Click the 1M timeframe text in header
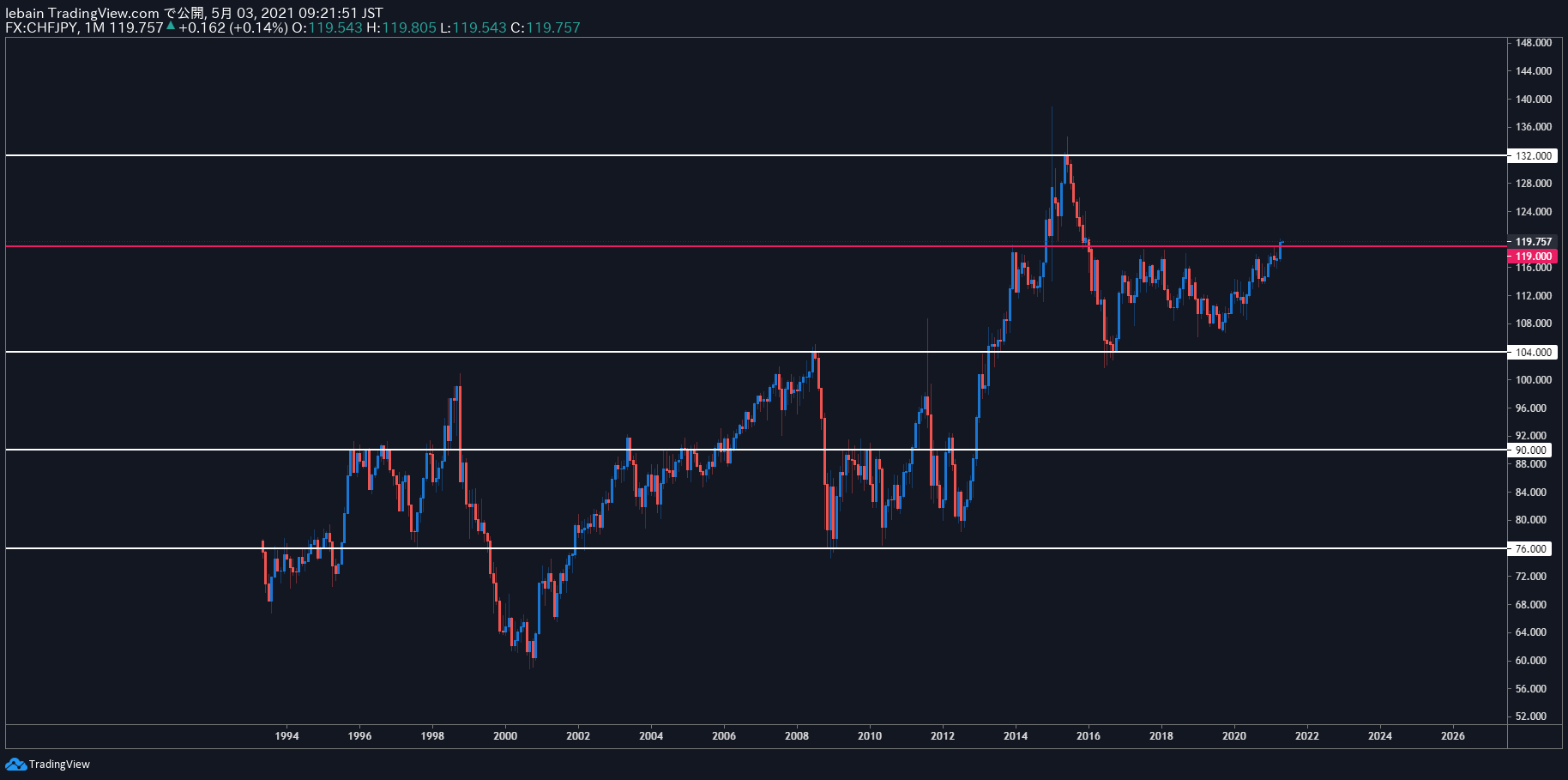1568x780 pixels. pos(94,27)
